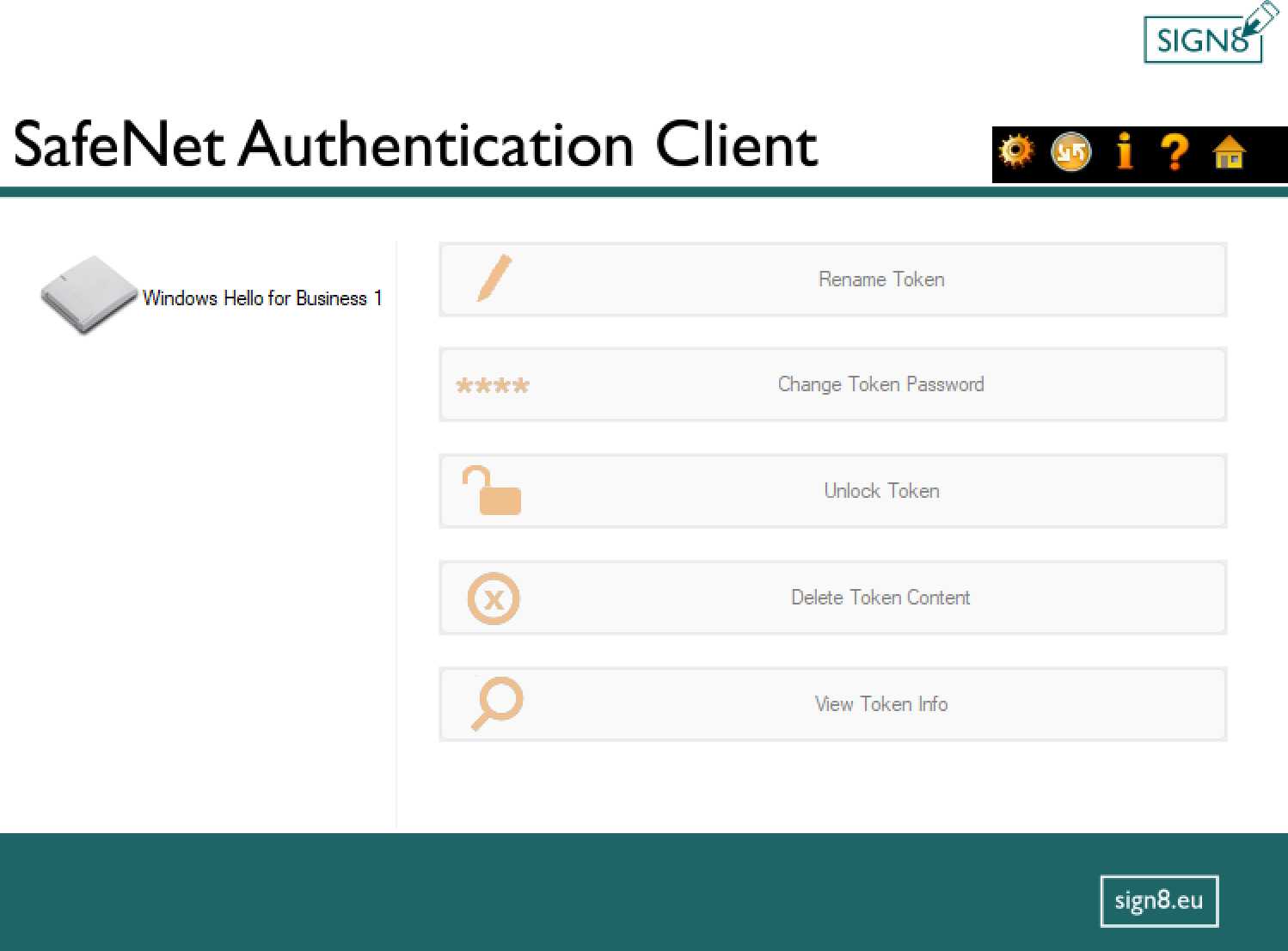Click the Change Token Password button

[832, 384]
